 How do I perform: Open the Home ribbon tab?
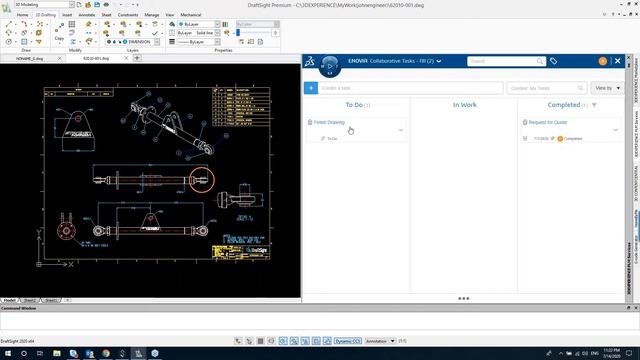click(x=22, y=15)
